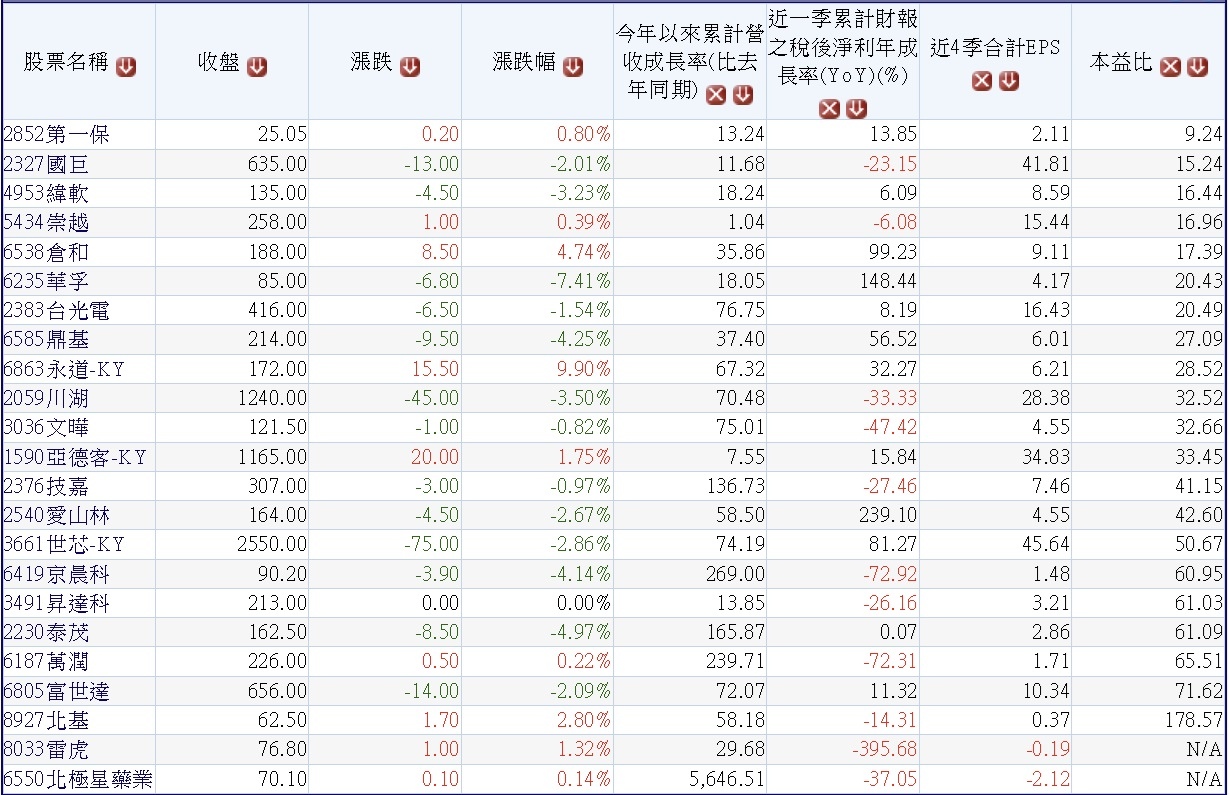Click 6419京晨科 stock name
Viewport: 1229px width, 795px height.
tap(56, 574)
